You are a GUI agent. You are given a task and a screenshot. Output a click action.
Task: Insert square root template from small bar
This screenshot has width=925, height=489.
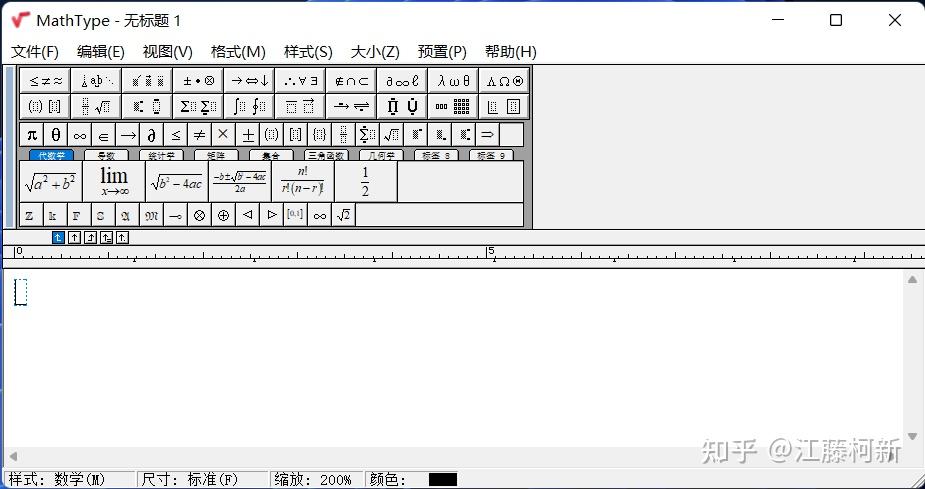pos(392,134)
